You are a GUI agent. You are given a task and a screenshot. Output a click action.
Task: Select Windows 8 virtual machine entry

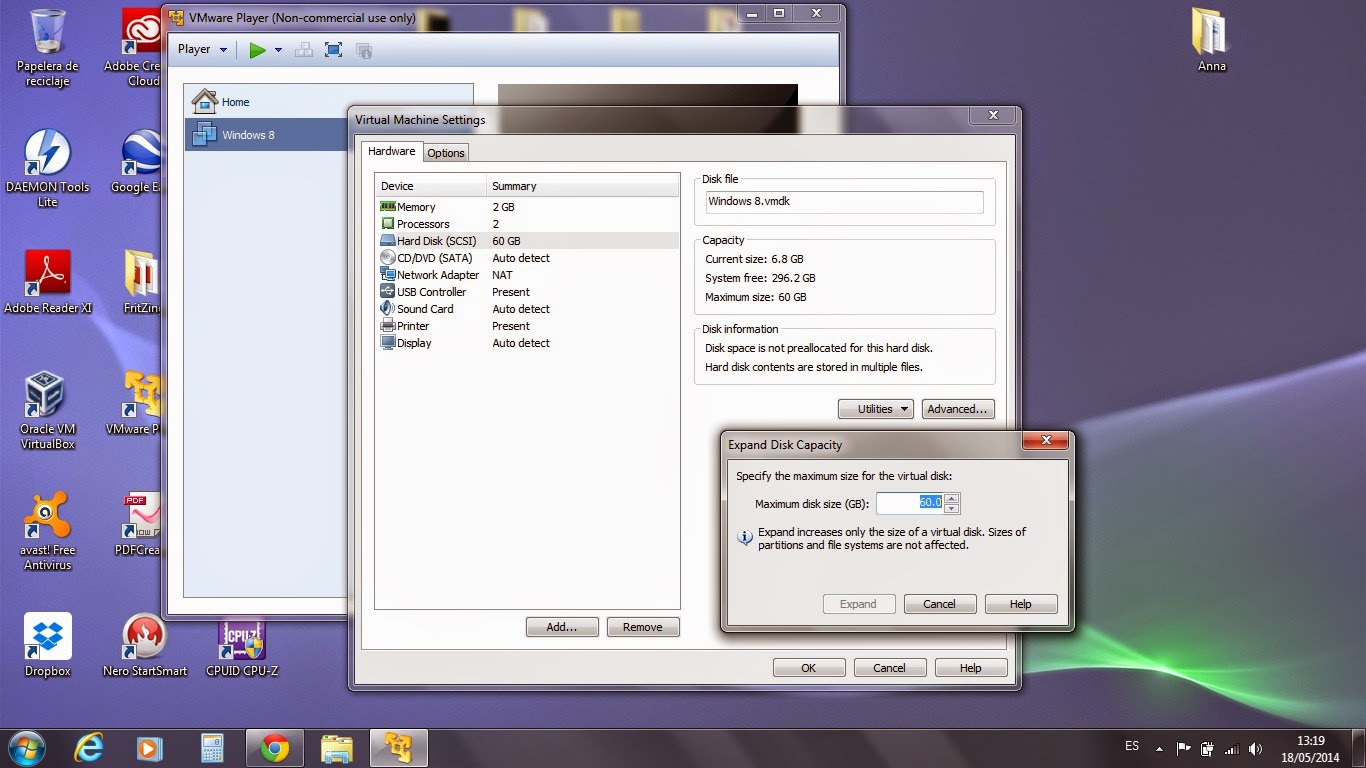(266, 135)
